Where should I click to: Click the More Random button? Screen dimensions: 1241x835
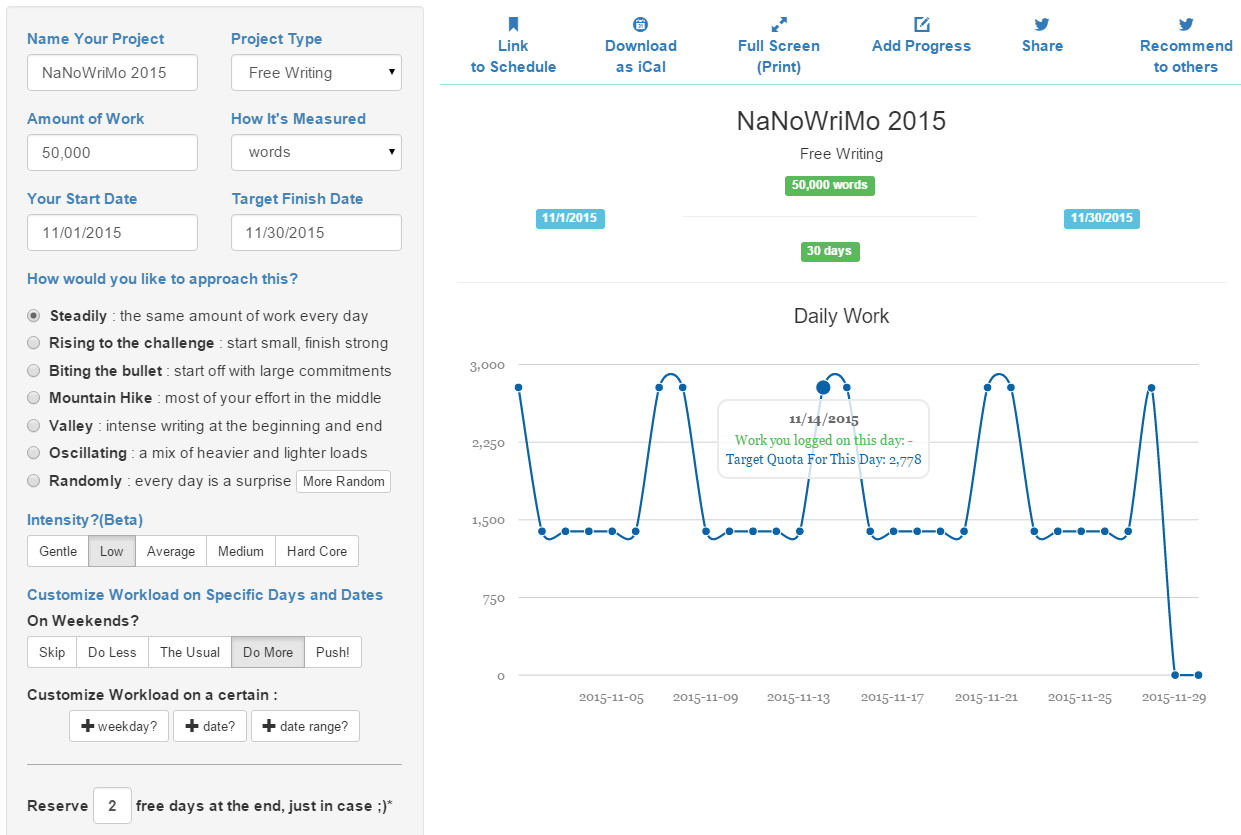[x=343, y=481]
